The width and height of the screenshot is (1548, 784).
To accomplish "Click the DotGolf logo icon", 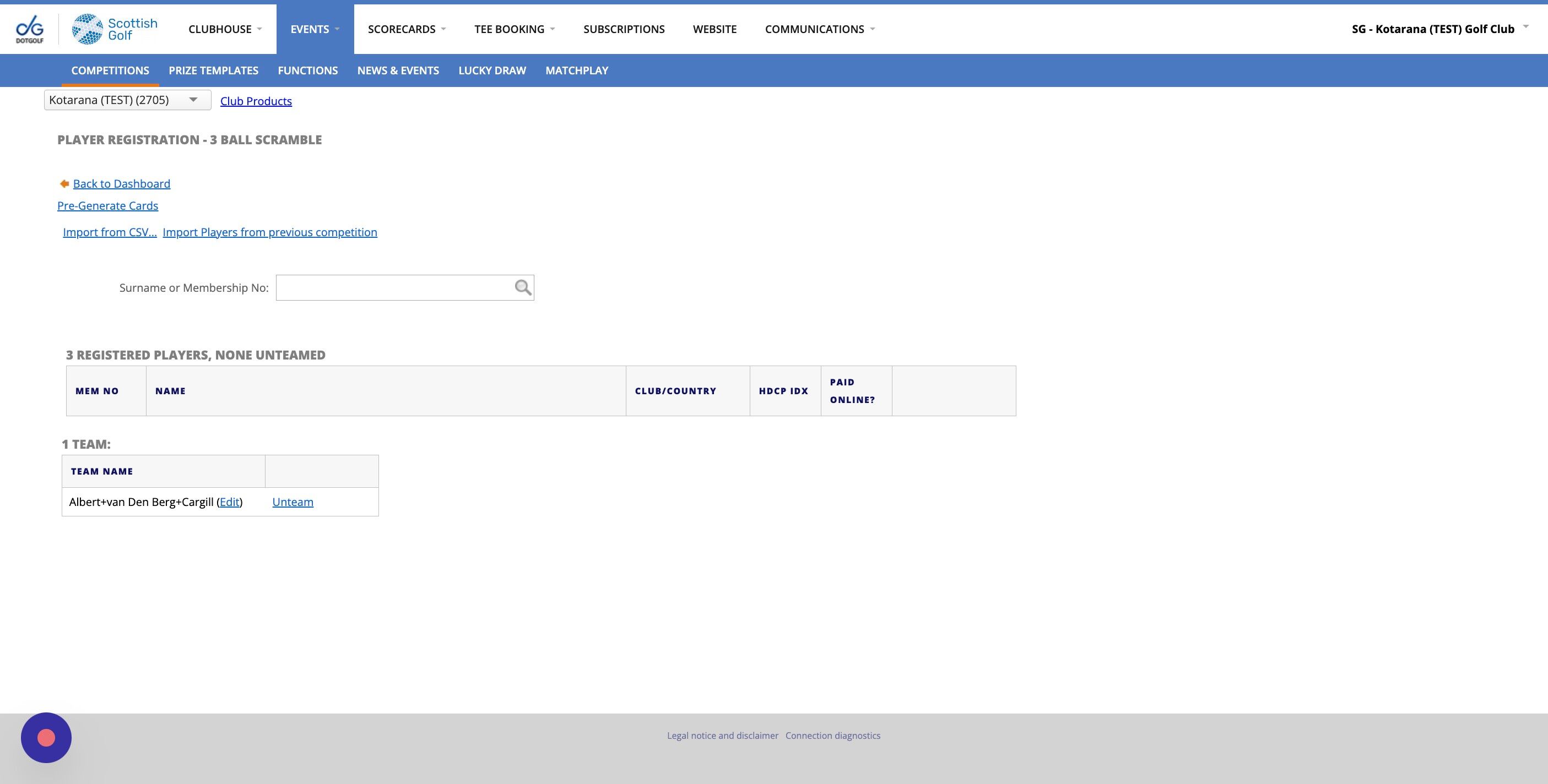I will coord(29,29).
